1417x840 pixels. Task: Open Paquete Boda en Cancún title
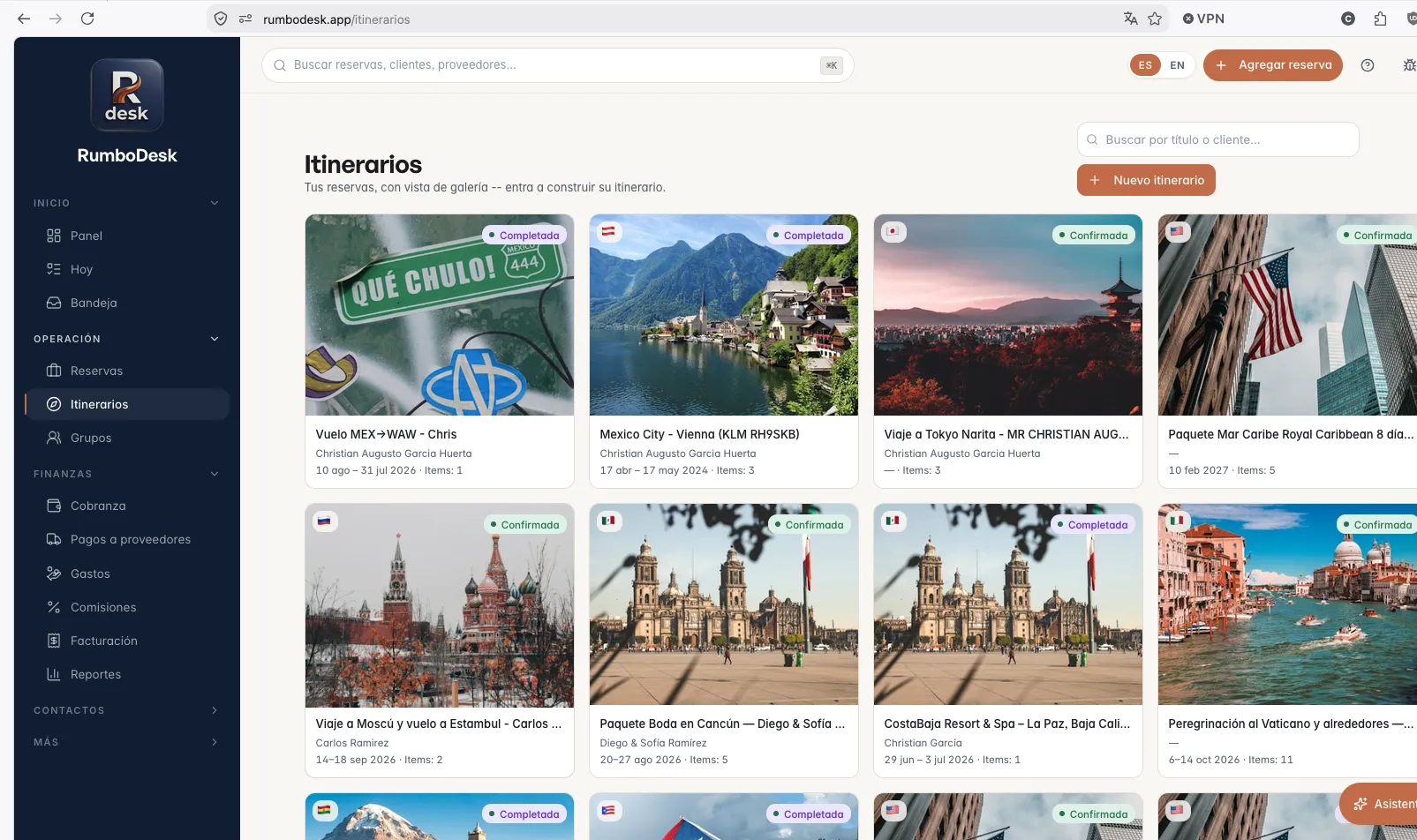pyautogui.click(x=722, y=724)
